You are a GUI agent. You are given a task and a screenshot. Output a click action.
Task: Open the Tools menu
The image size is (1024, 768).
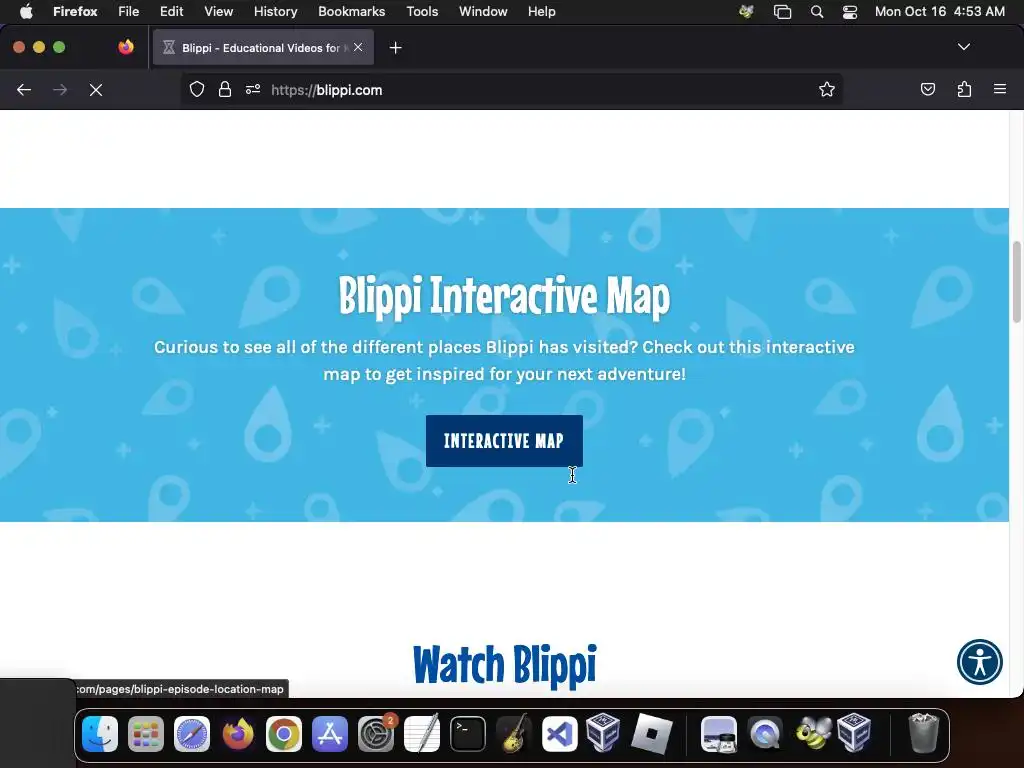[x=422, y=11]
